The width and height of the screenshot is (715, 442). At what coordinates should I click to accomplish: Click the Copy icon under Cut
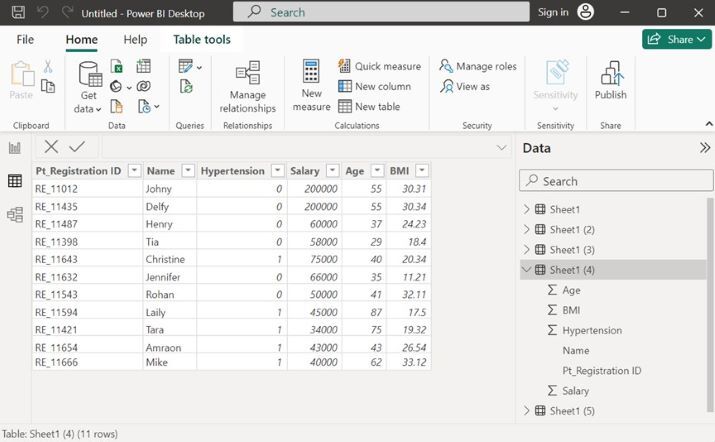point(48,86)
